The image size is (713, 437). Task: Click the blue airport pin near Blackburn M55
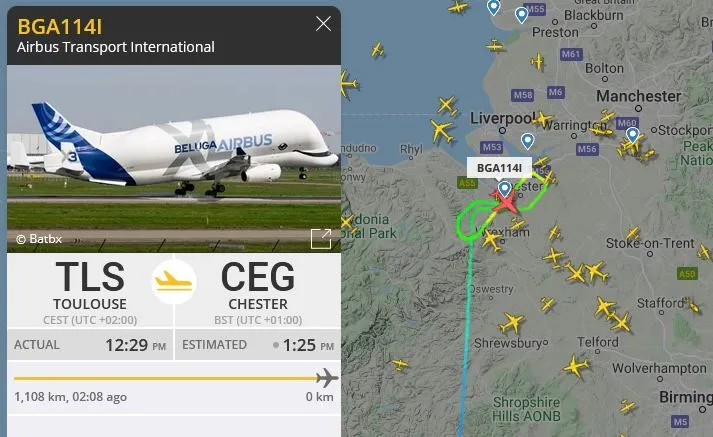(521, 15)
